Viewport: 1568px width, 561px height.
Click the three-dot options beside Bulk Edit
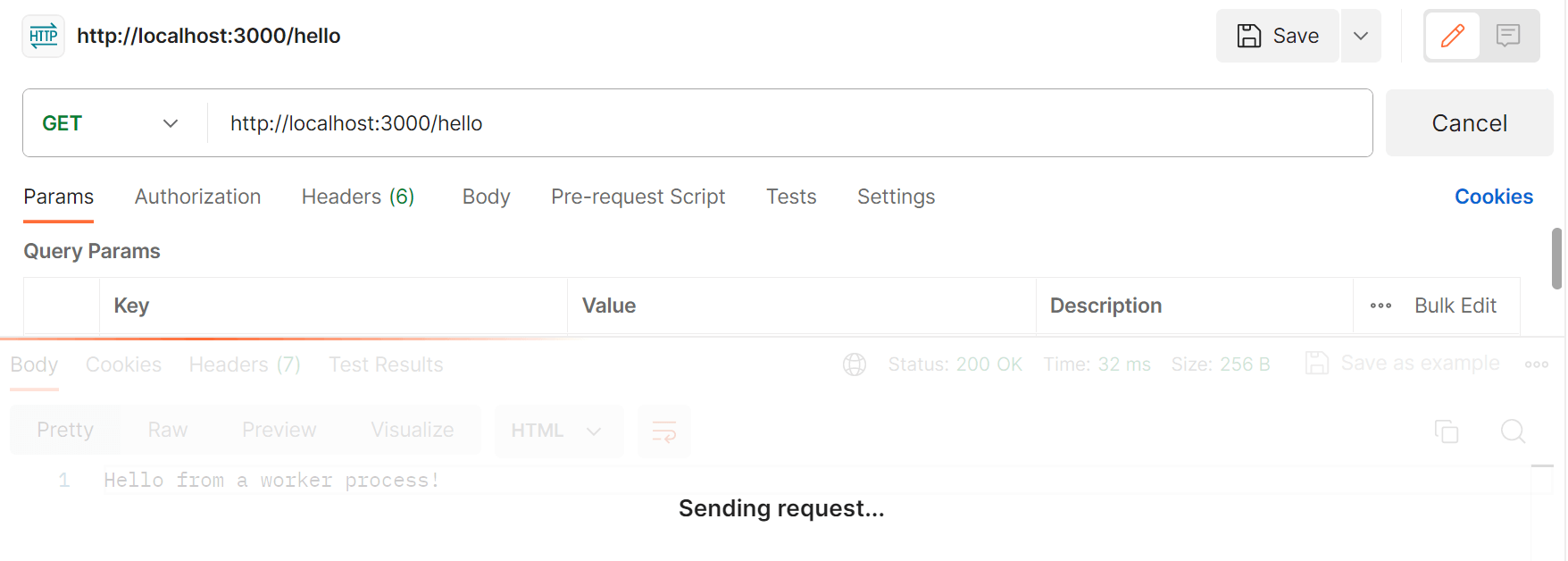[x=1380, y=306]
